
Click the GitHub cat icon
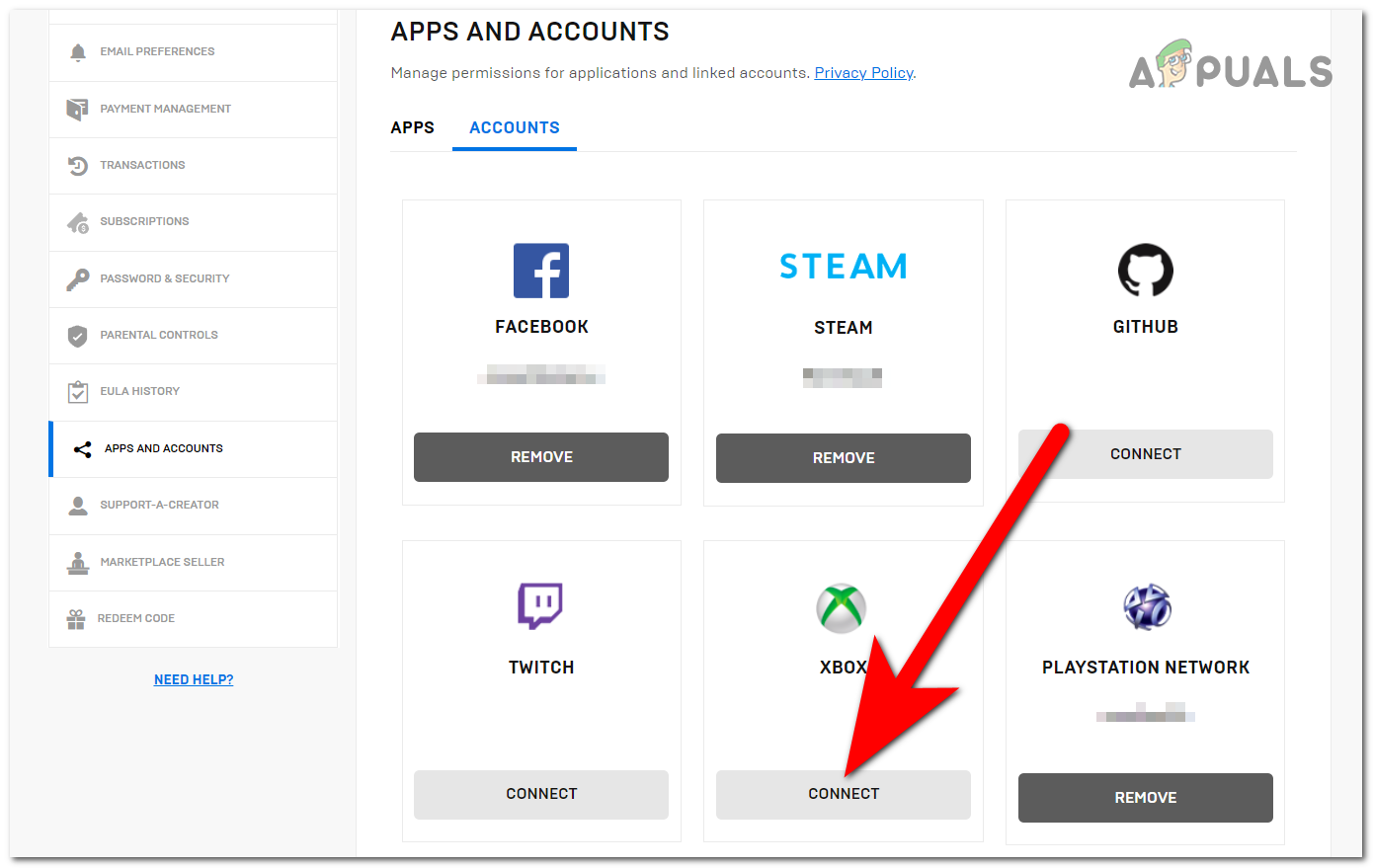coord(1145,270)
